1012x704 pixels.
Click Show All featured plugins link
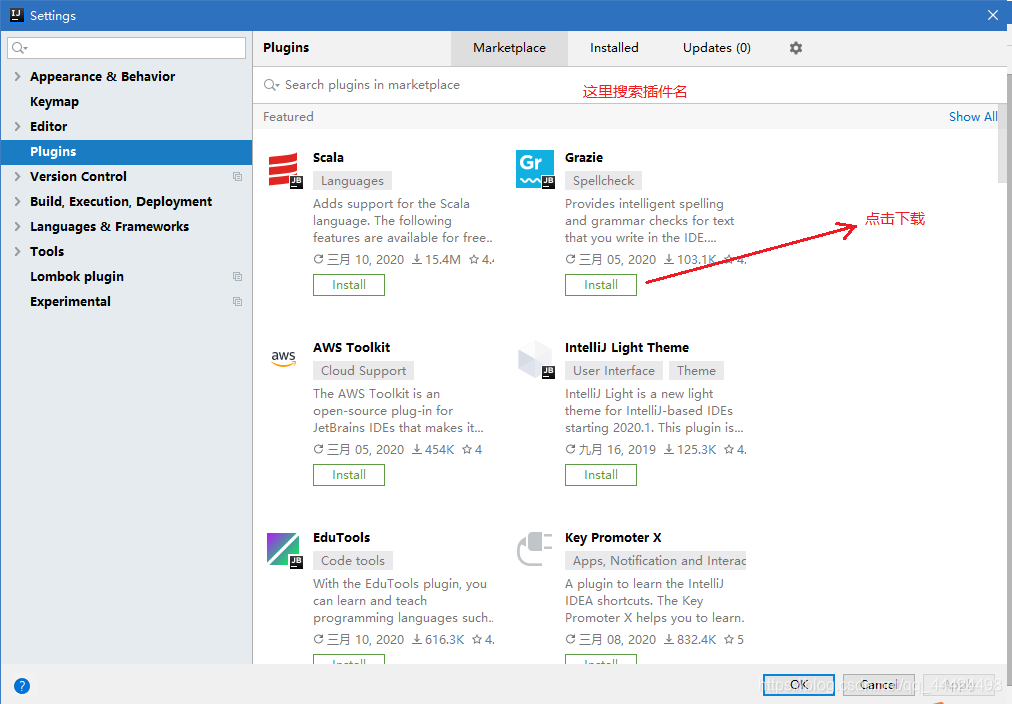973,117
